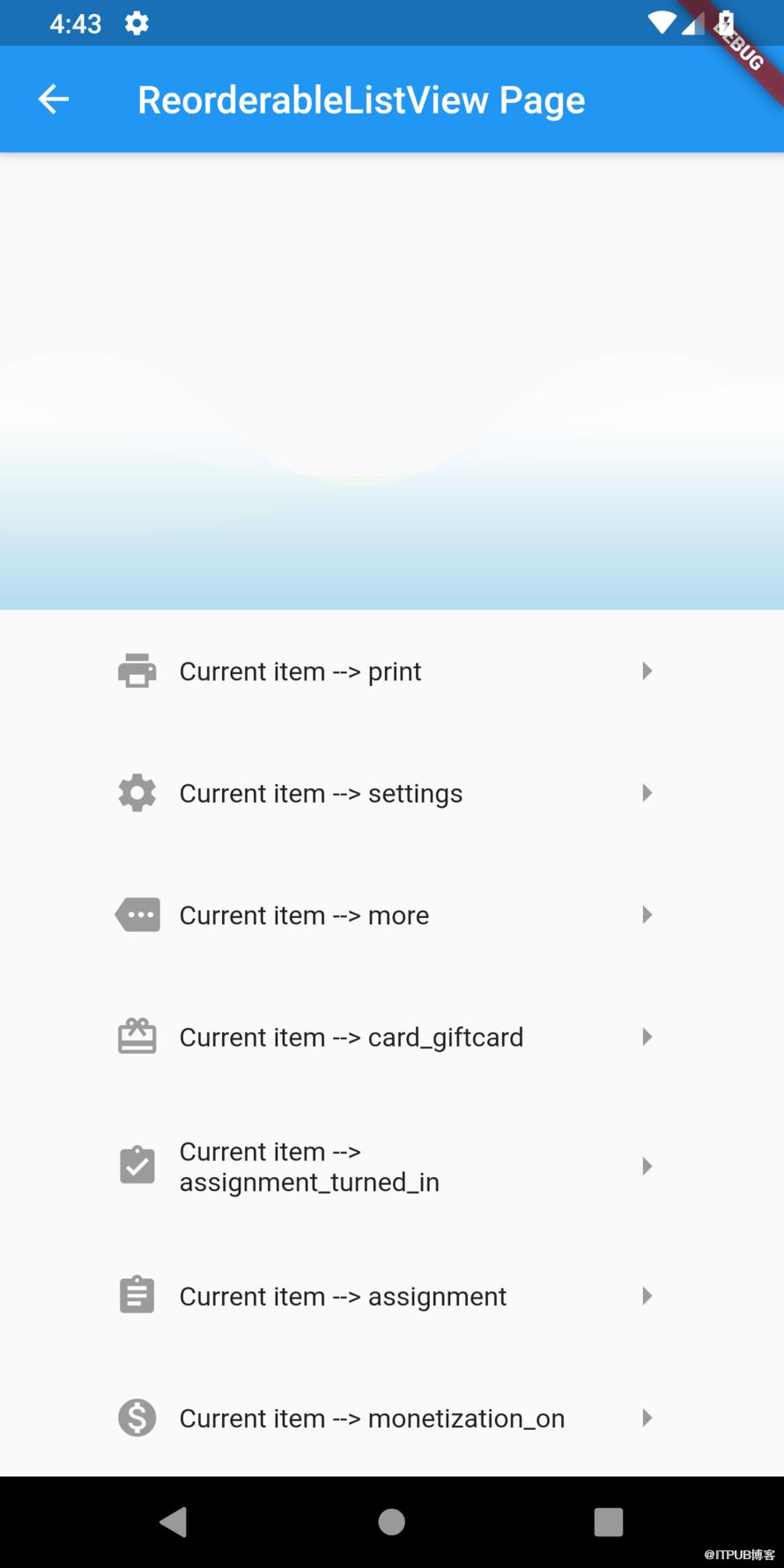784x1568 pixels.
Task: Expand arrow next to monetization_on item
Action: [x=647, y=1417]
